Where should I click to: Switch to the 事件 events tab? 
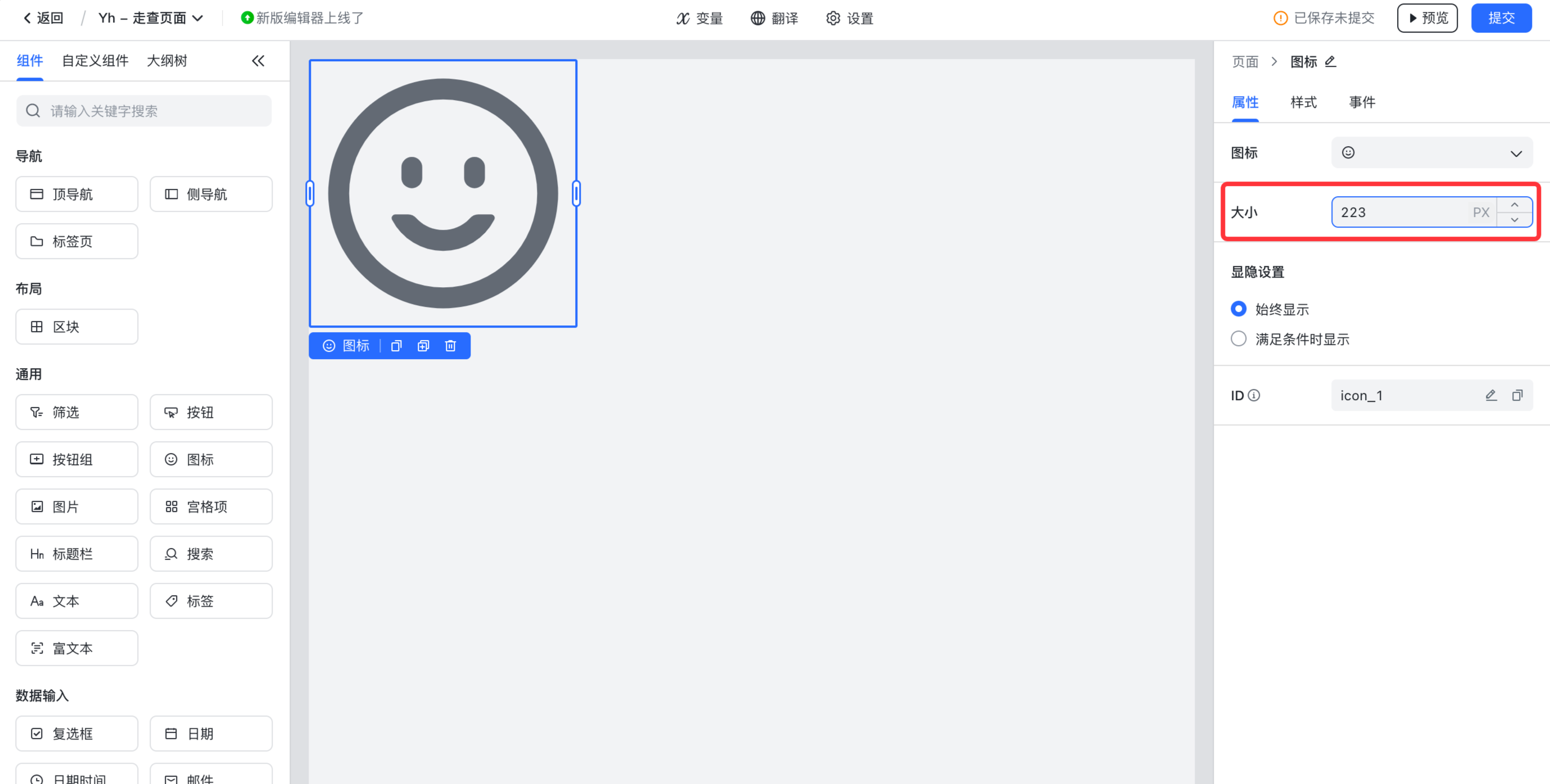pos(1362,102)
